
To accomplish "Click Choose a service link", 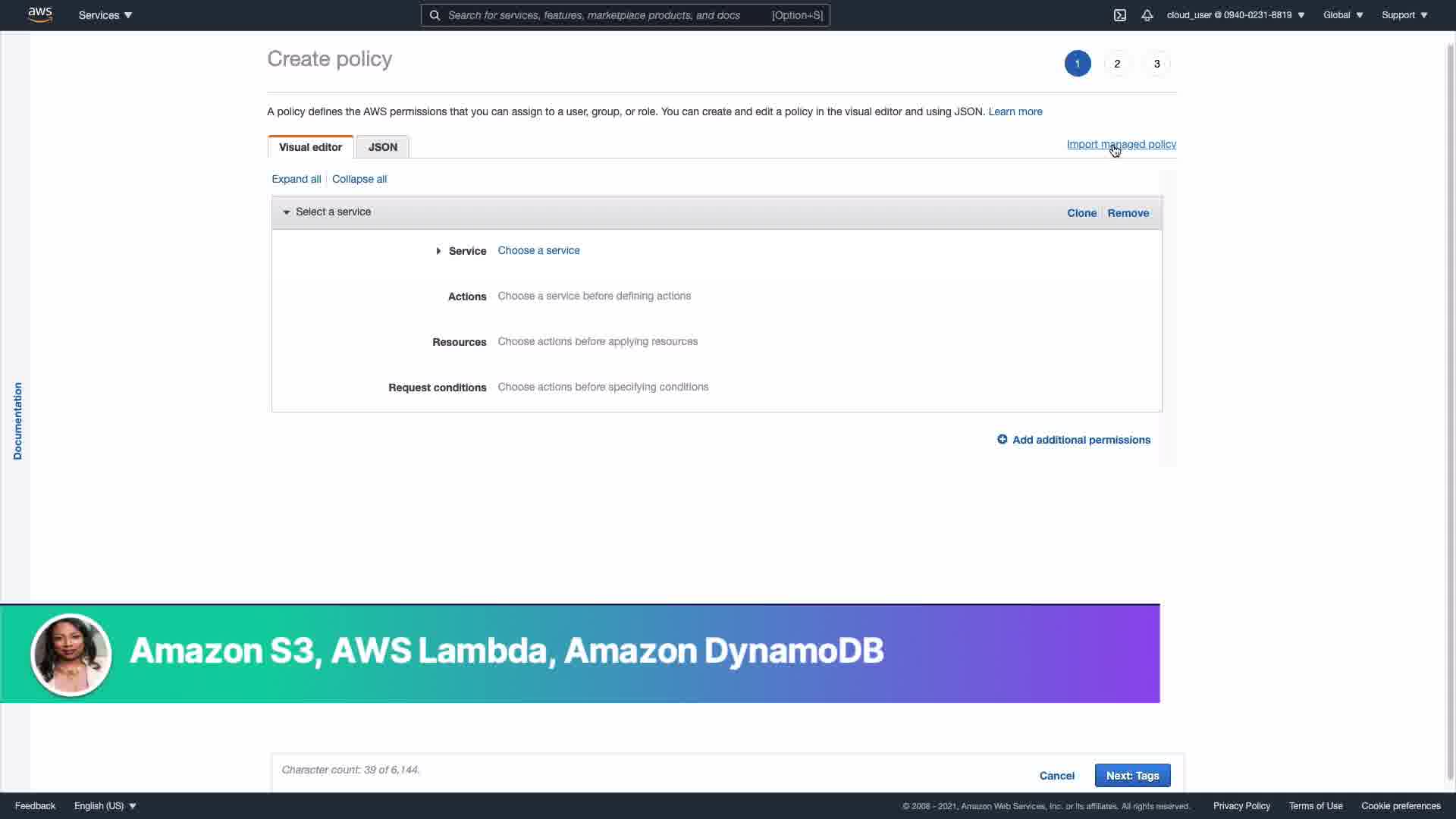I will click(538, 250).
